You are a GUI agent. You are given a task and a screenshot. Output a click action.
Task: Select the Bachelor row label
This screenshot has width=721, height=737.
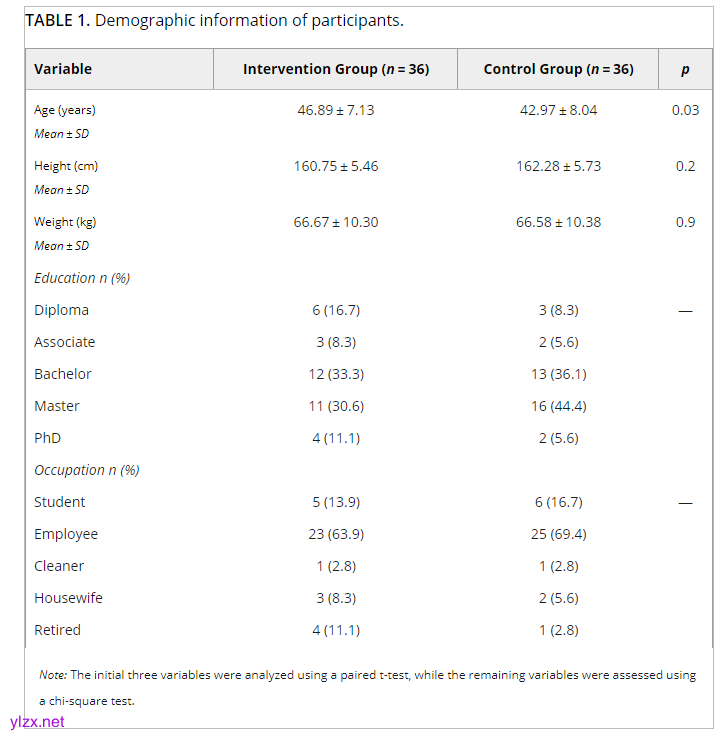(63, 374)
